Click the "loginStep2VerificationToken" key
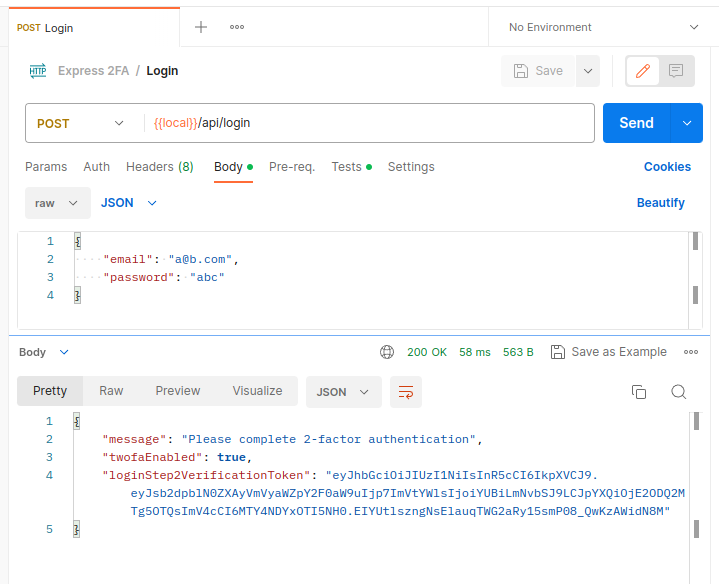The width and height of the screenshot is (719, 584). 206,475
